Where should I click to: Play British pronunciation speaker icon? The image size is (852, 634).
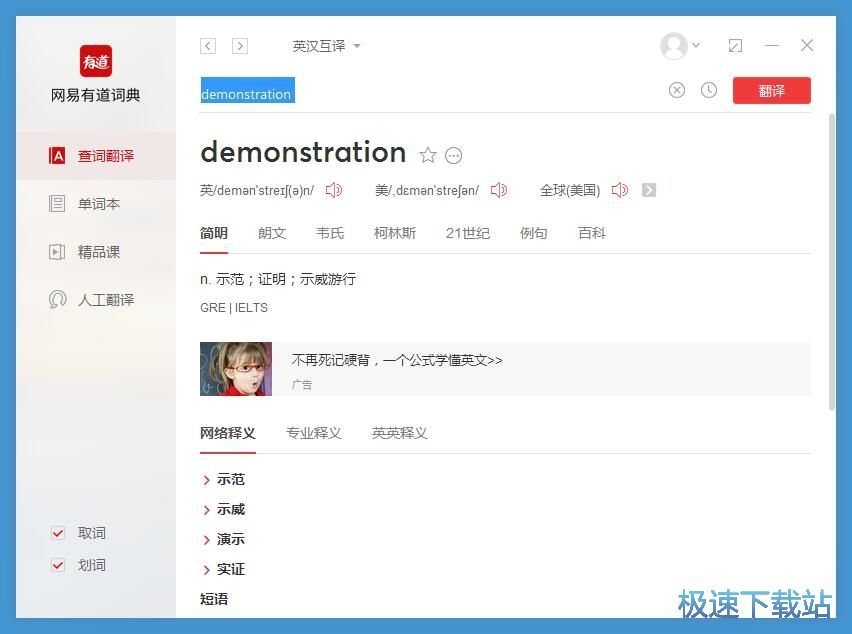pyautogui.click(x=334, y=190)
